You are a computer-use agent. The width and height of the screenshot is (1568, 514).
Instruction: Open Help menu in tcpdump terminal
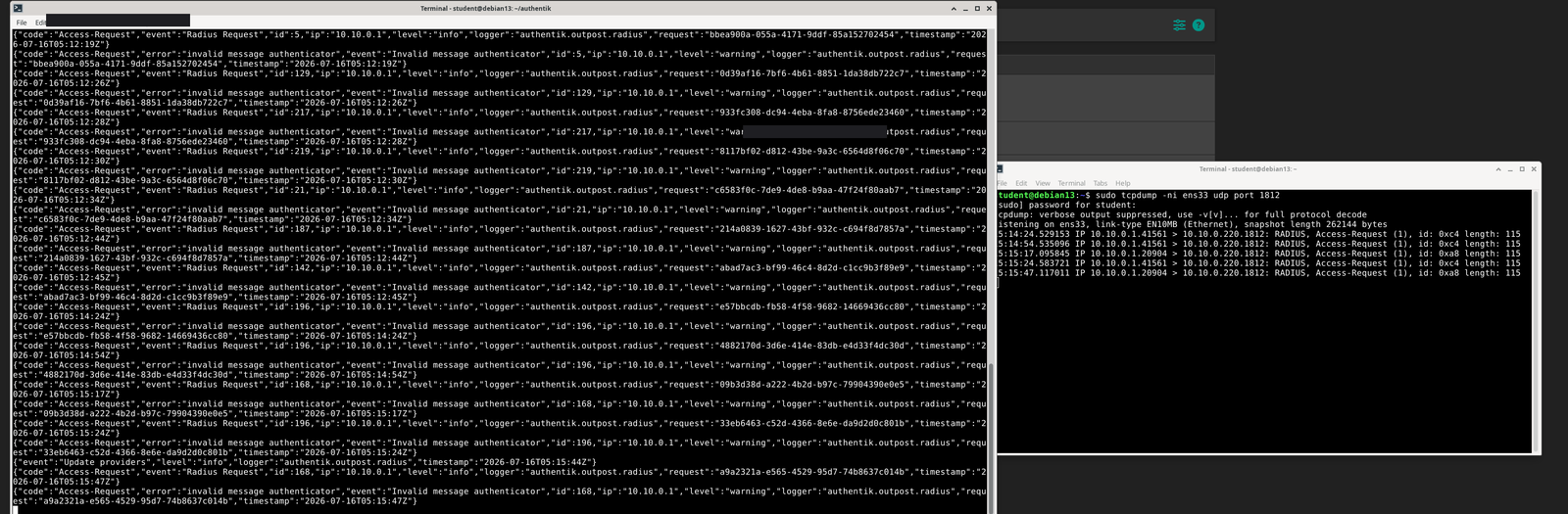click(1123, 183)
